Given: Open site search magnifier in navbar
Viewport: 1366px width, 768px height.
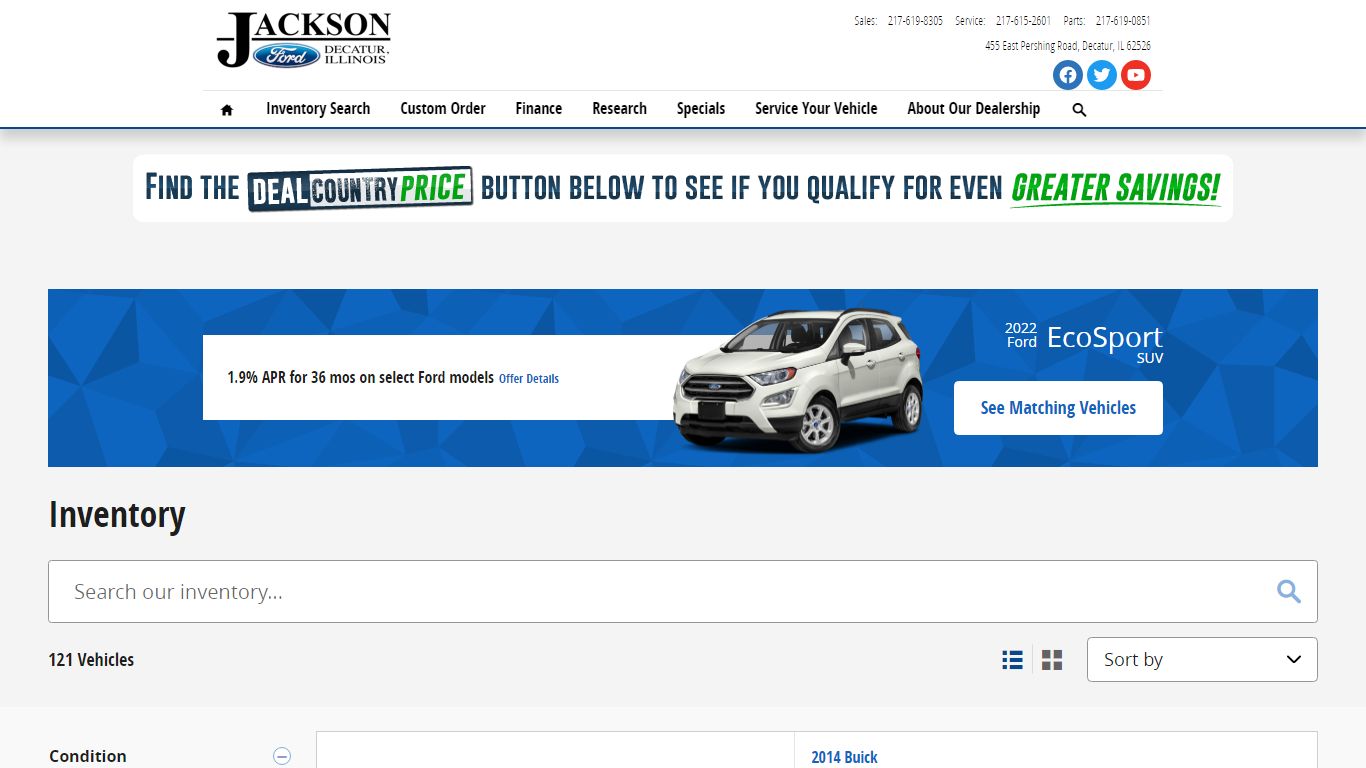Looking at the screenshot, I should point(1079,110).
